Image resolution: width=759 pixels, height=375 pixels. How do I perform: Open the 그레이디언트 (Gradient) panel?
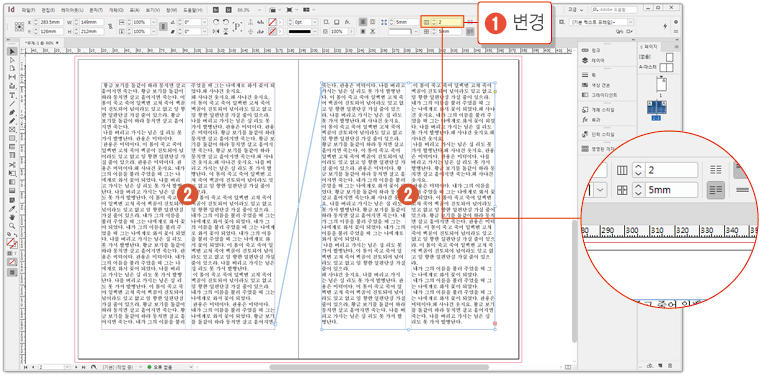599,95
